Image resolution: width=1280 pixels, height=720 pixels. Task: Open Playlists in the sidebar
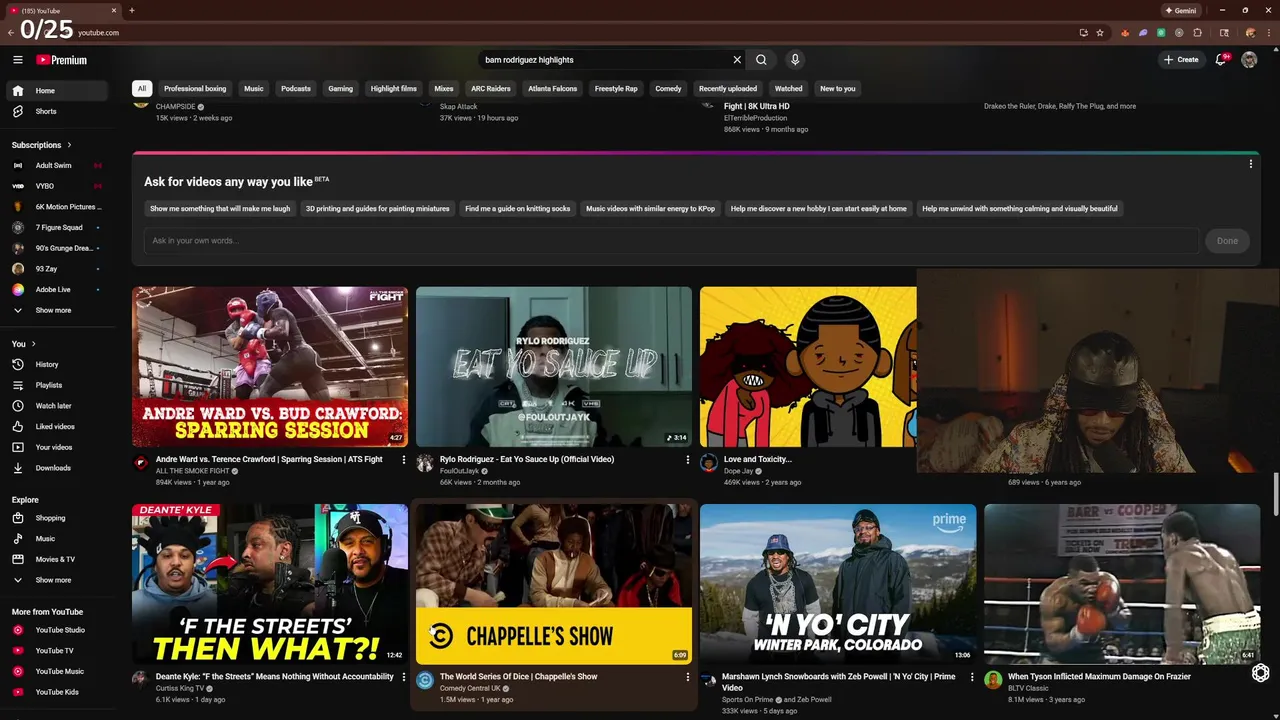coord(58,385)
